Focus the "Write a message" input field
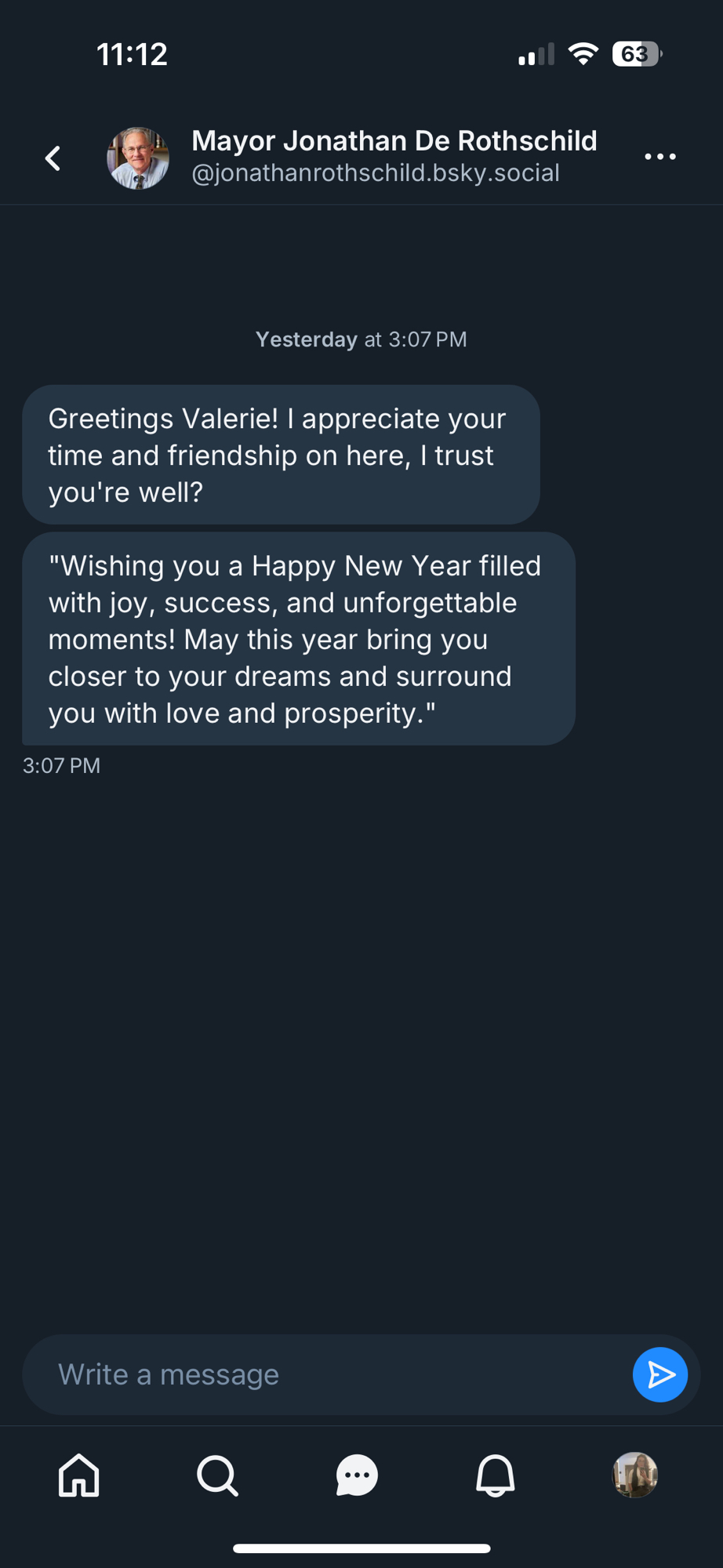 [329, 1374]
